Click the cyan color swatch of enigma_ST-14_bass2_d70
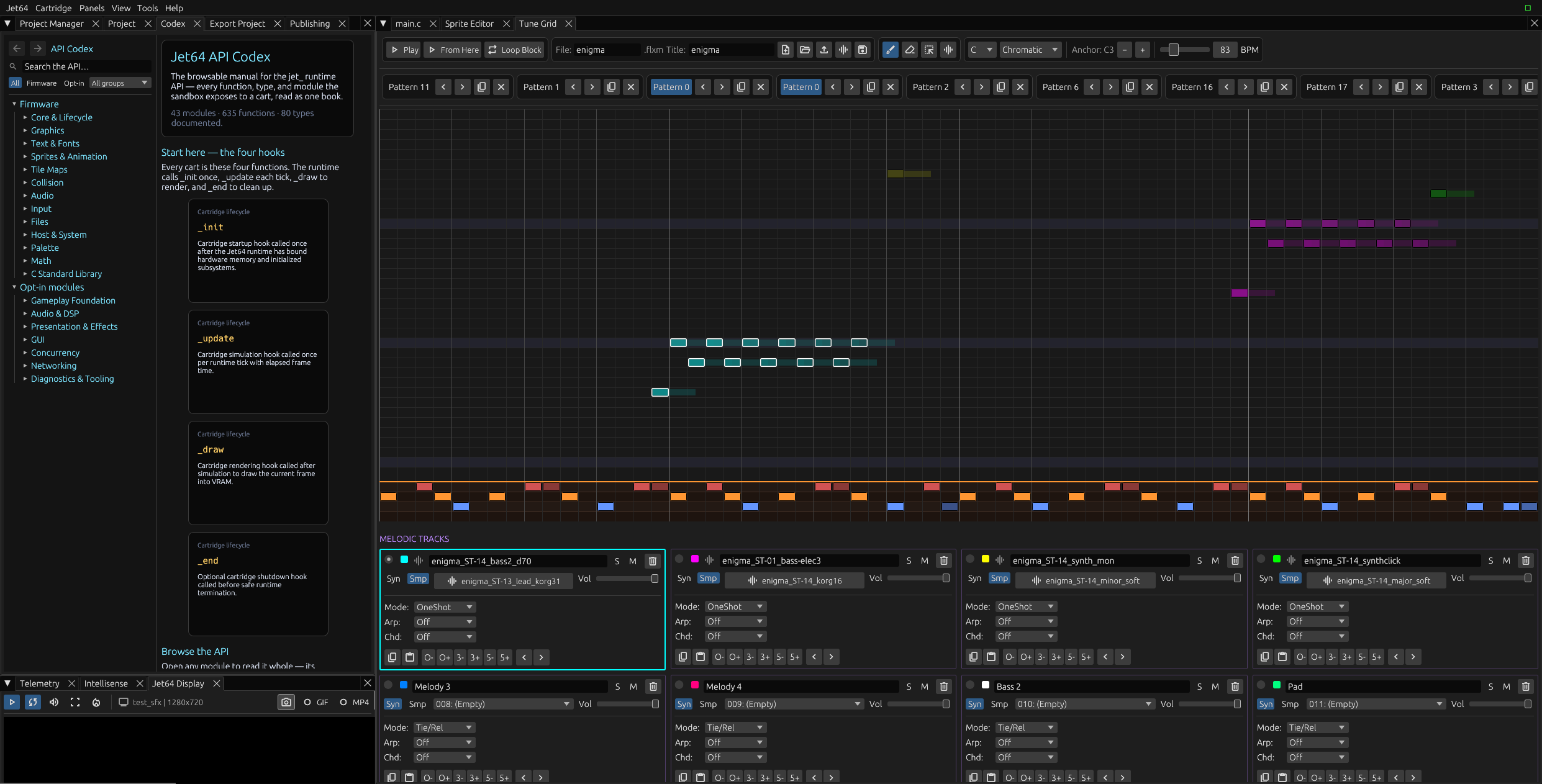Viewport: 1542px width, 784px height. [404, 560]
